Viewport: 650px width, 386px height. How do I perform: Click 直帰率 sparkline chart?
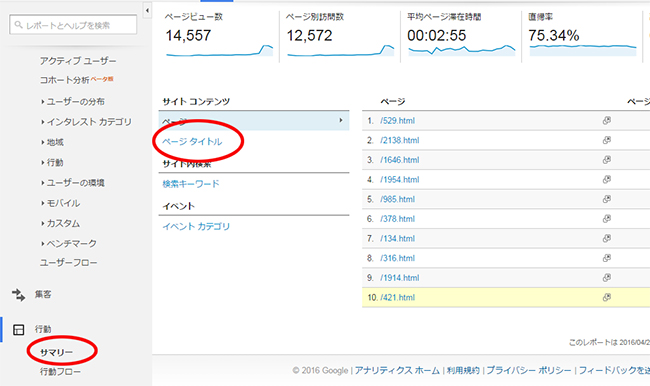(x=582, y=50)
